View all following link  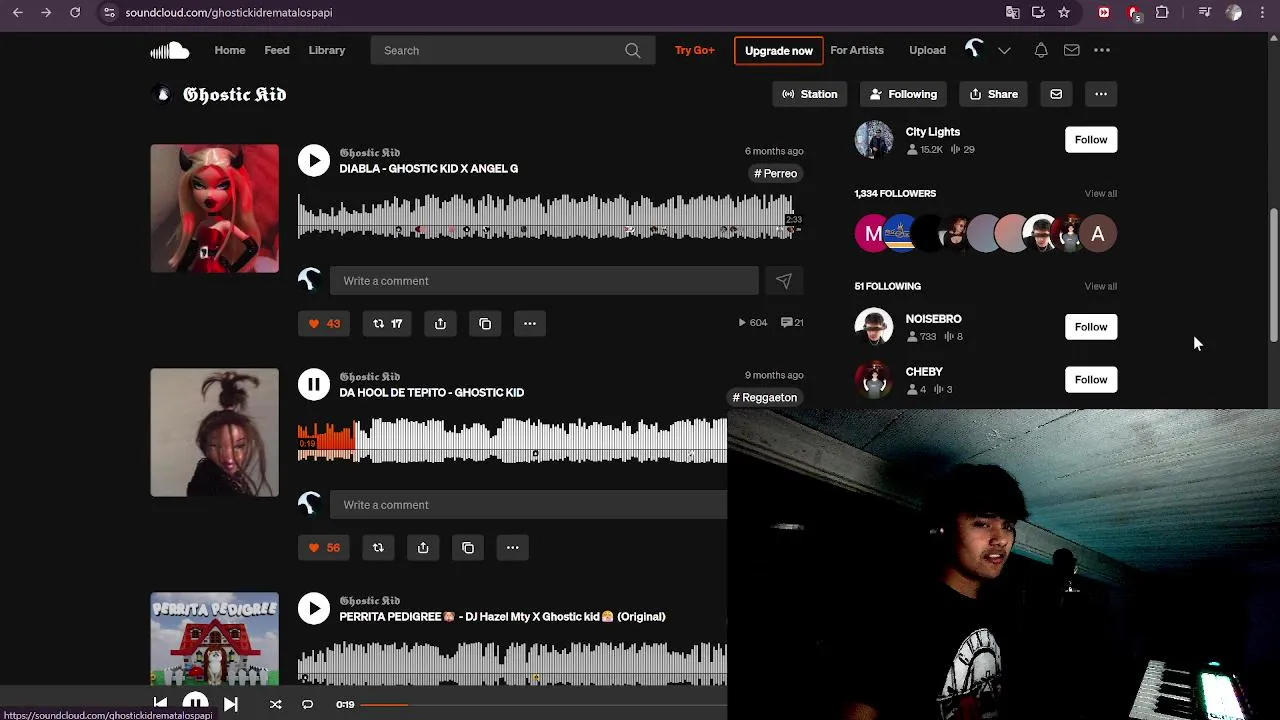click(x=1100, y=286)
